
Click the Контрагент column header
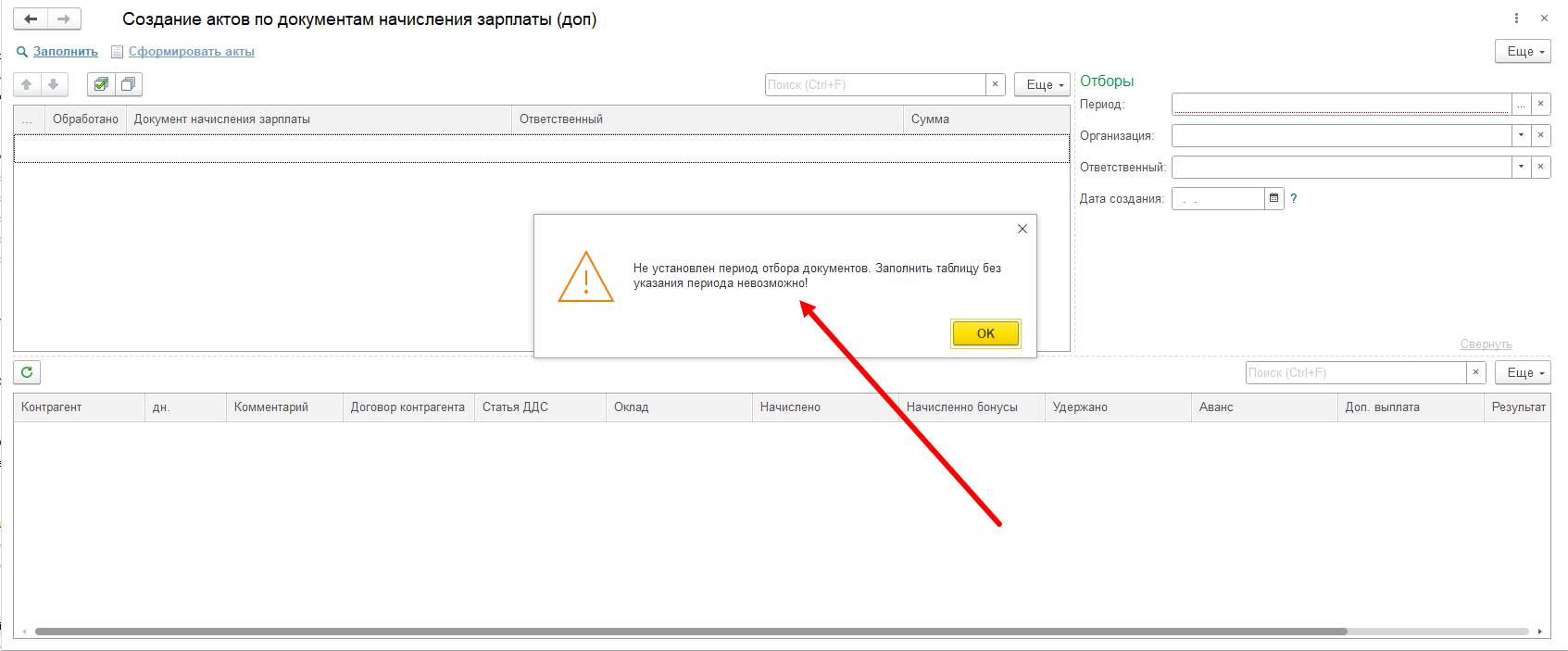[x=79, y=407]
